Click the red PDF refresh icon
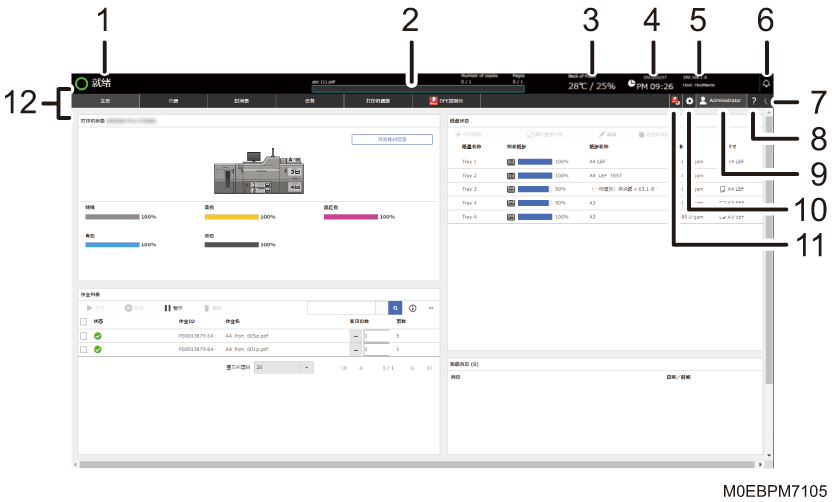Image resolution: width=832 pixels, height=502 pixels. 675,101
